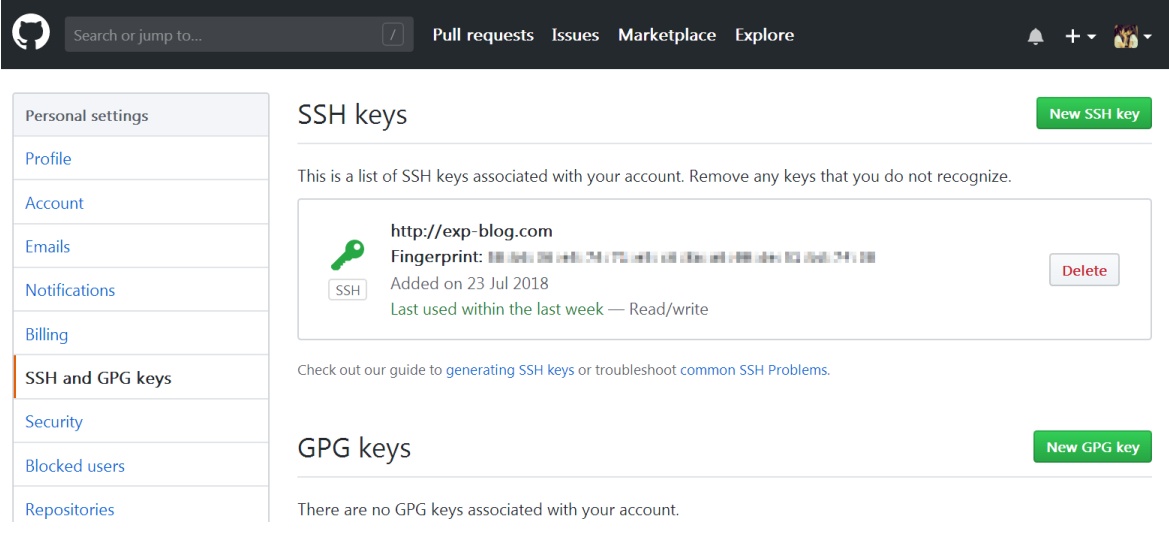Focus the Search or jump to field
Image resolution: width=1169 pixels, height=534 pixels.
239,35
